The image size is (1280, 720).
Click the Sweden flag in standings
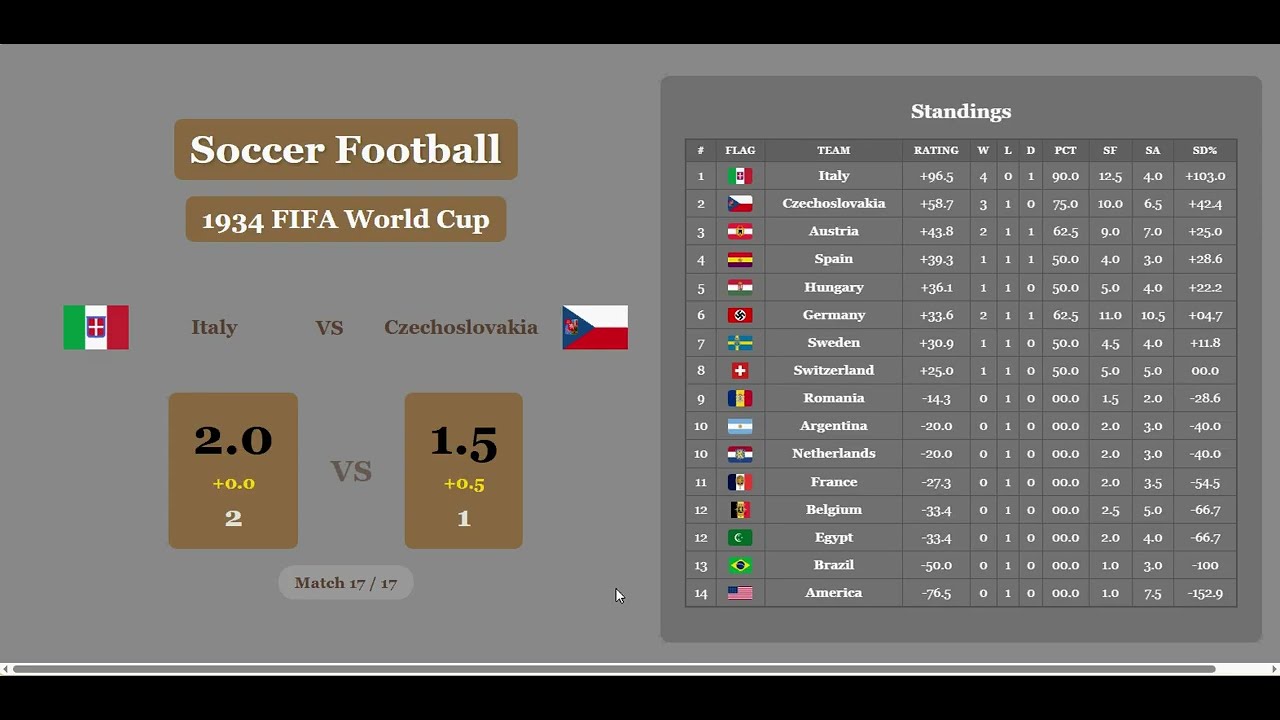tap(740, 343)
